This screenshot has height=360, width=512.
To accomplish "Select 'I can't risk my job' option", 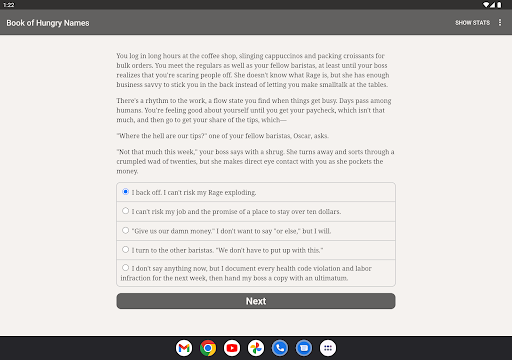I will click(256, 211).
